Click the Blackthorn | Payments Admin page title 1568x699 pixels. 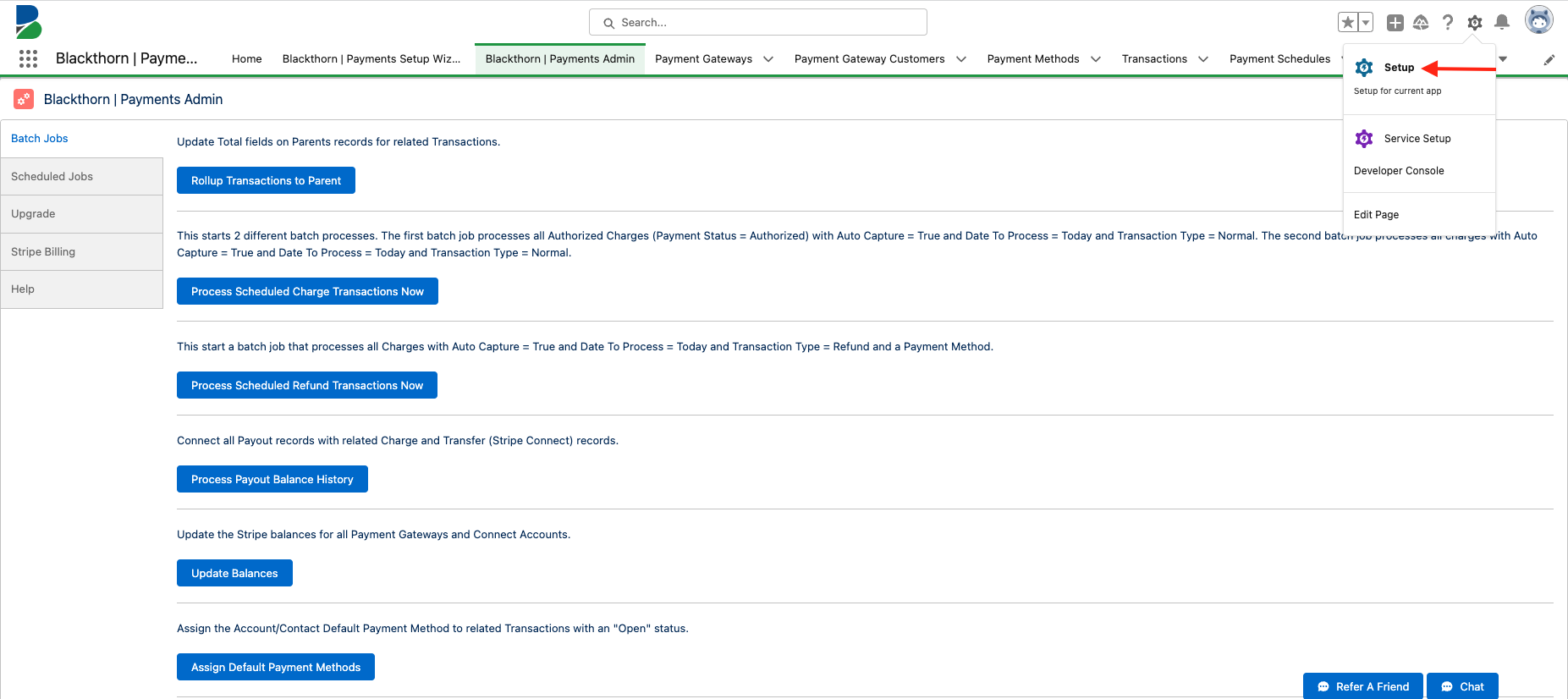(133, 99)
